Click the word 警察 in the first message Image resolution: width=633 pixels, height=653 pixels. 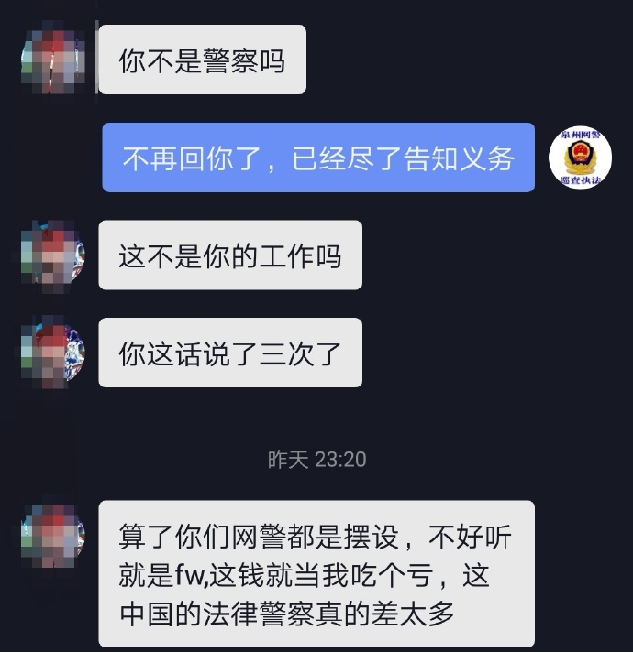[230, 61]
